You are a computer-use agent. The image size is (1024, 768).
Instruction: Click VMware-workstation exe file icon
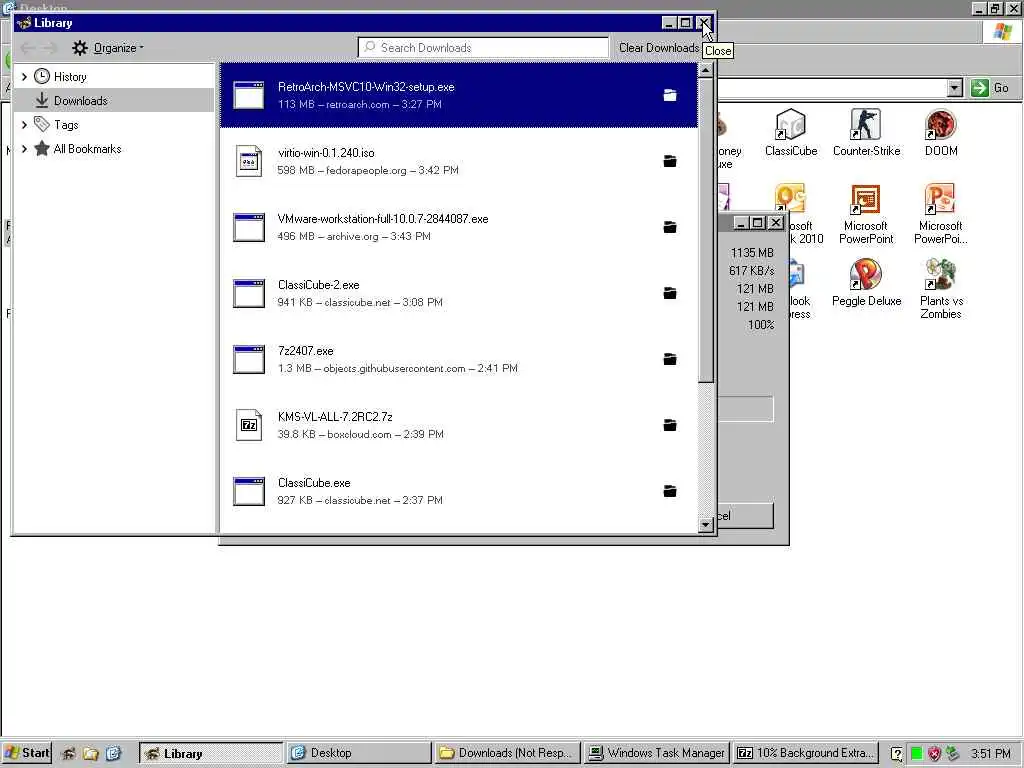coord(249,227)
